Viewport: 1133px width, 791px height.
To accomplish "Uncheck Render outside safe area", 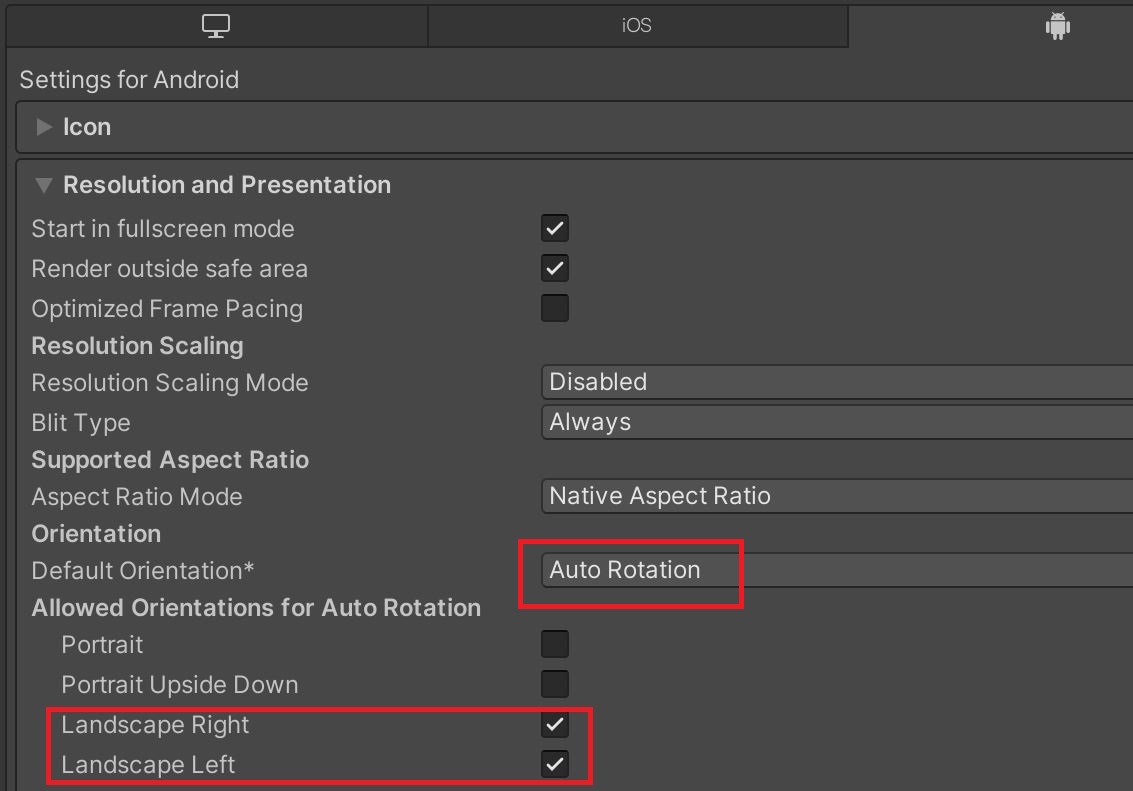I will (555, 268).
